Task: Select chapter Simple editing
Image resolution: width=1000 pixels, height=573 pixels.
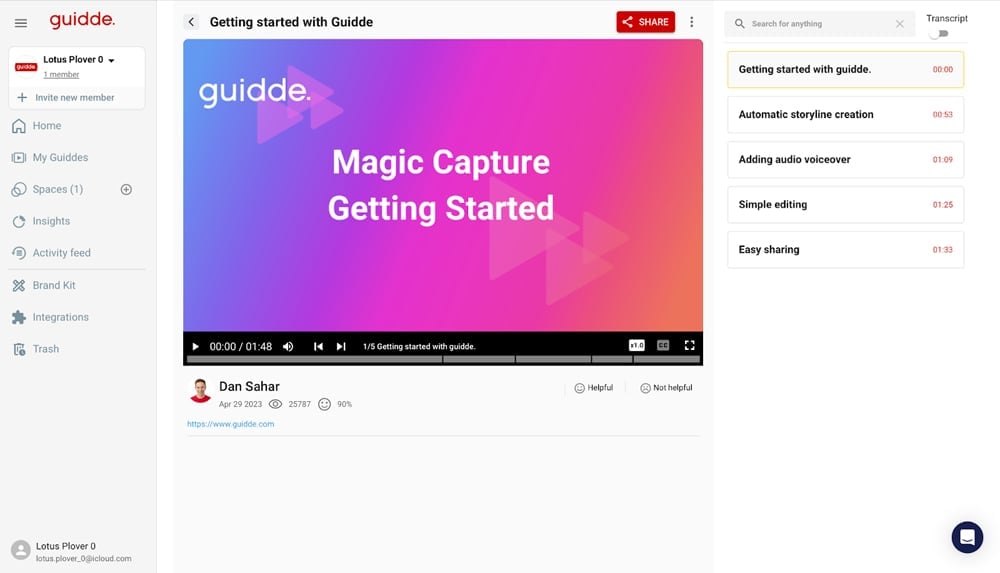Action: click(845, 204)
